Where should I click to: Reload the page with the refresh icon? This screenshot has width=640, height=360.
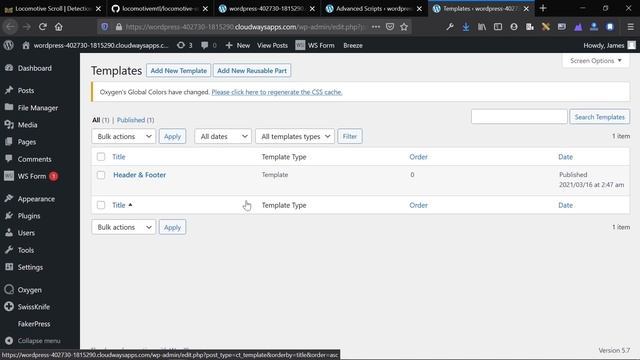[42, 27]
